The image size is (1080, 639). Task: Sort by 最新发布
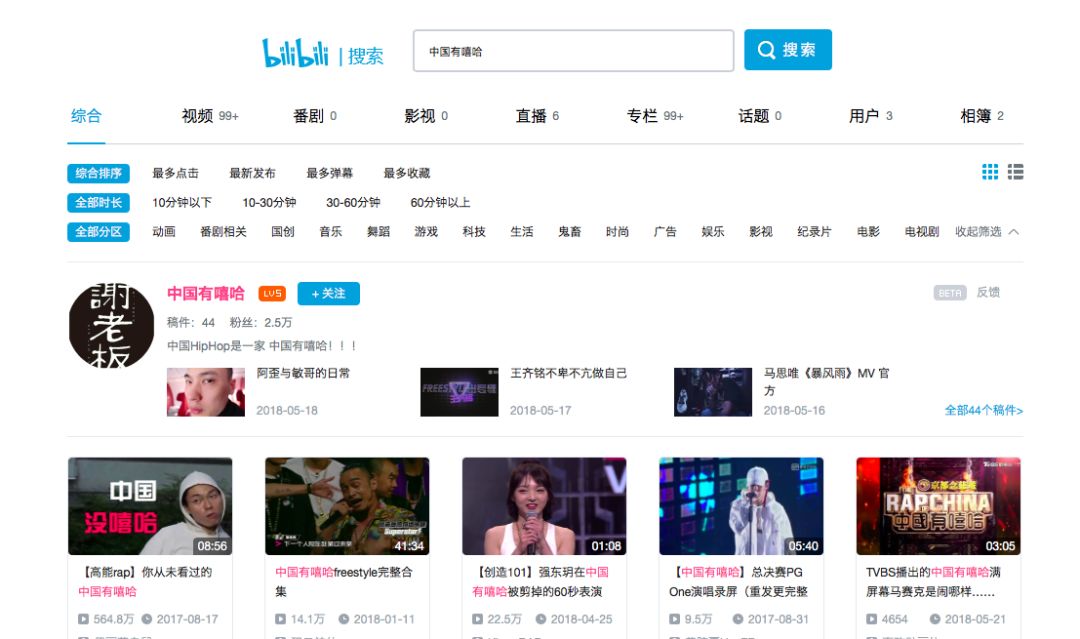pyautogui.click(x=252, y=173)
